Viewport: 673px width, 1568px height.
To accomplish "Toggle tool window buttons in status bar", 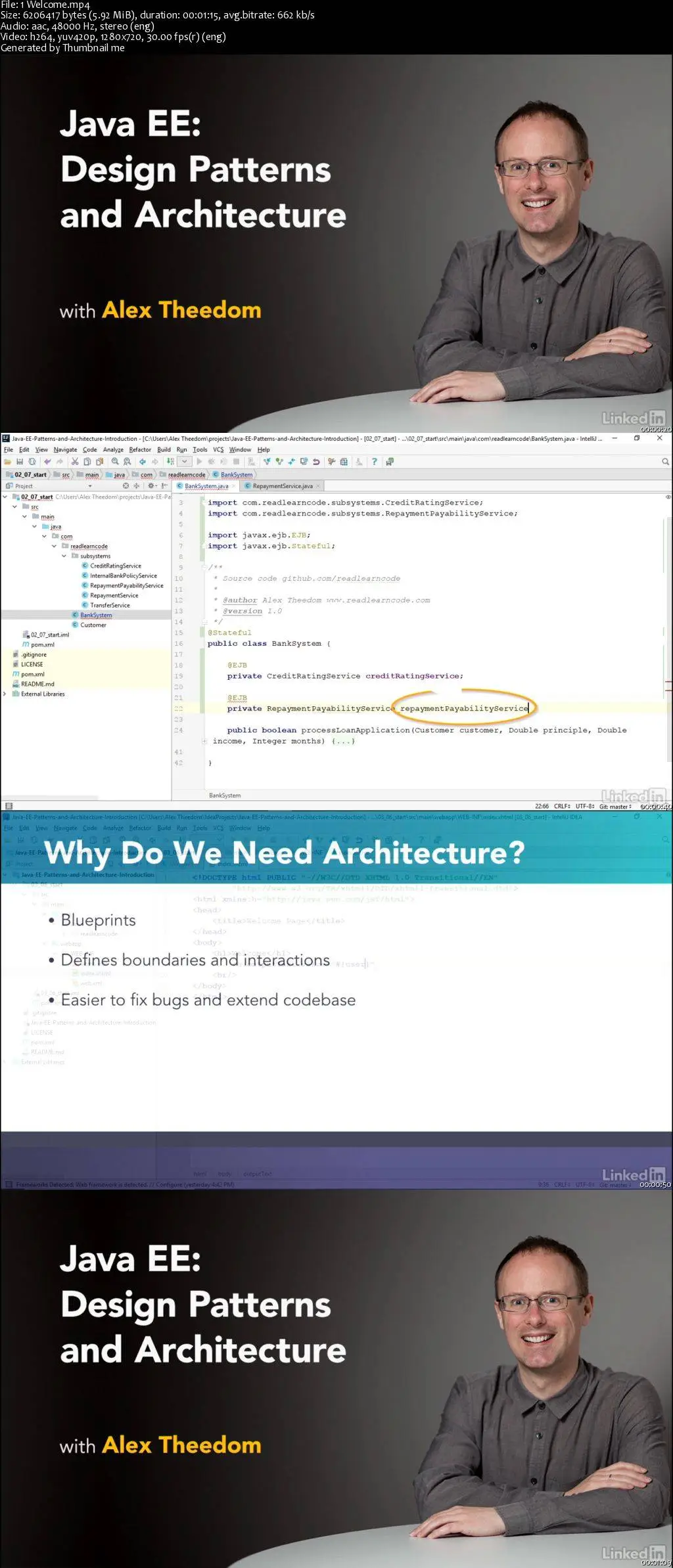I will (x=9, y=805).
